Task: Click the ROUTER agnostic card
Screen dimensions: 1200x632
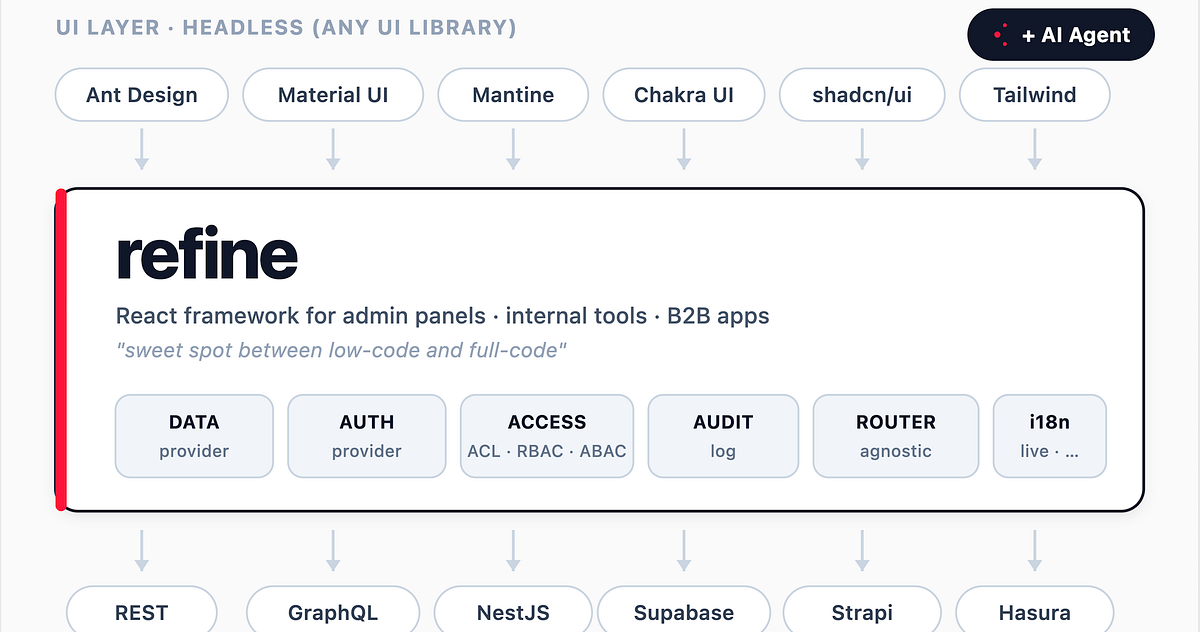Action: tap(896, 436)
